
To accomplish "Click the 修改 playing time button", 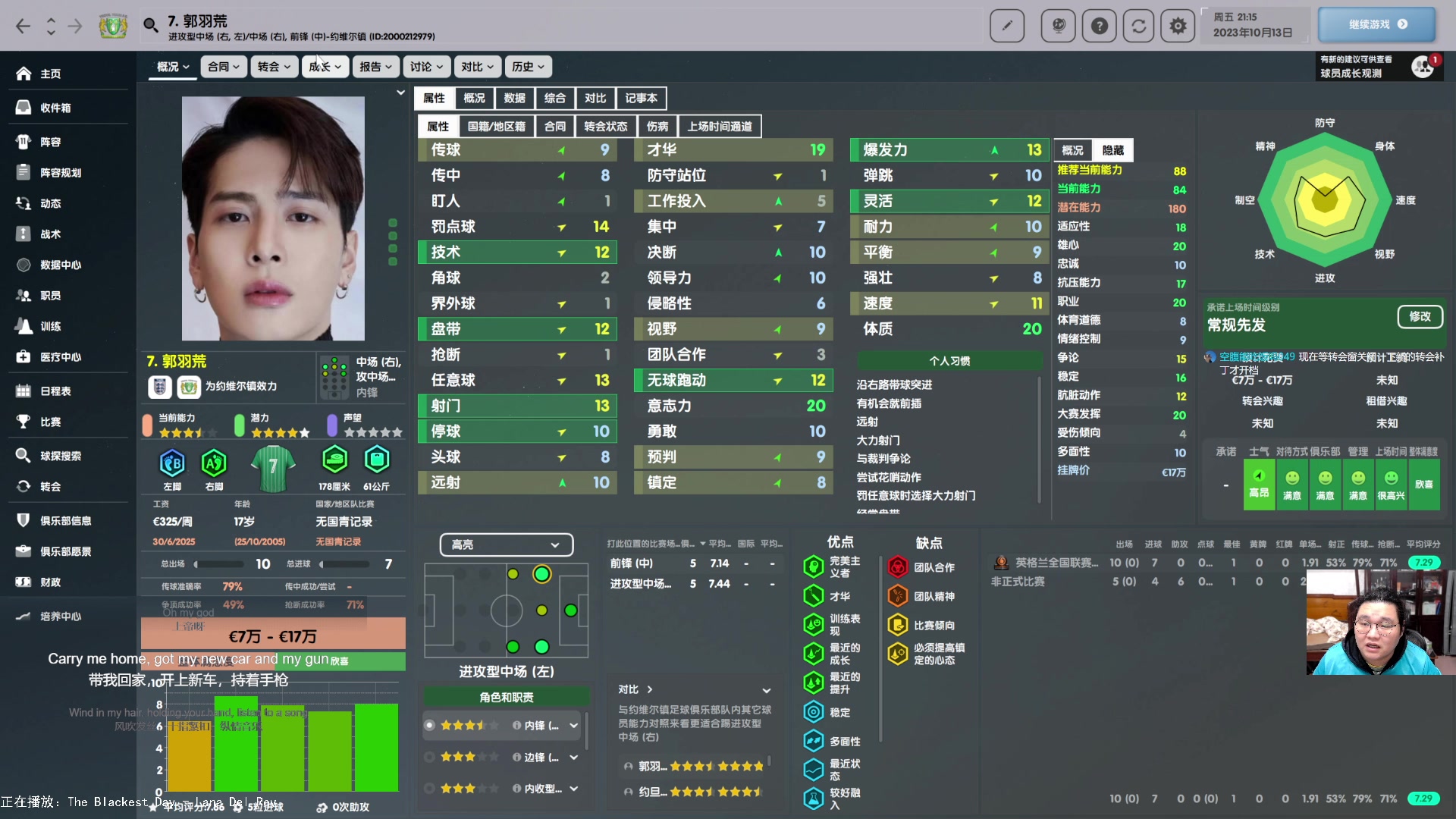I will tap(1420, 316).
